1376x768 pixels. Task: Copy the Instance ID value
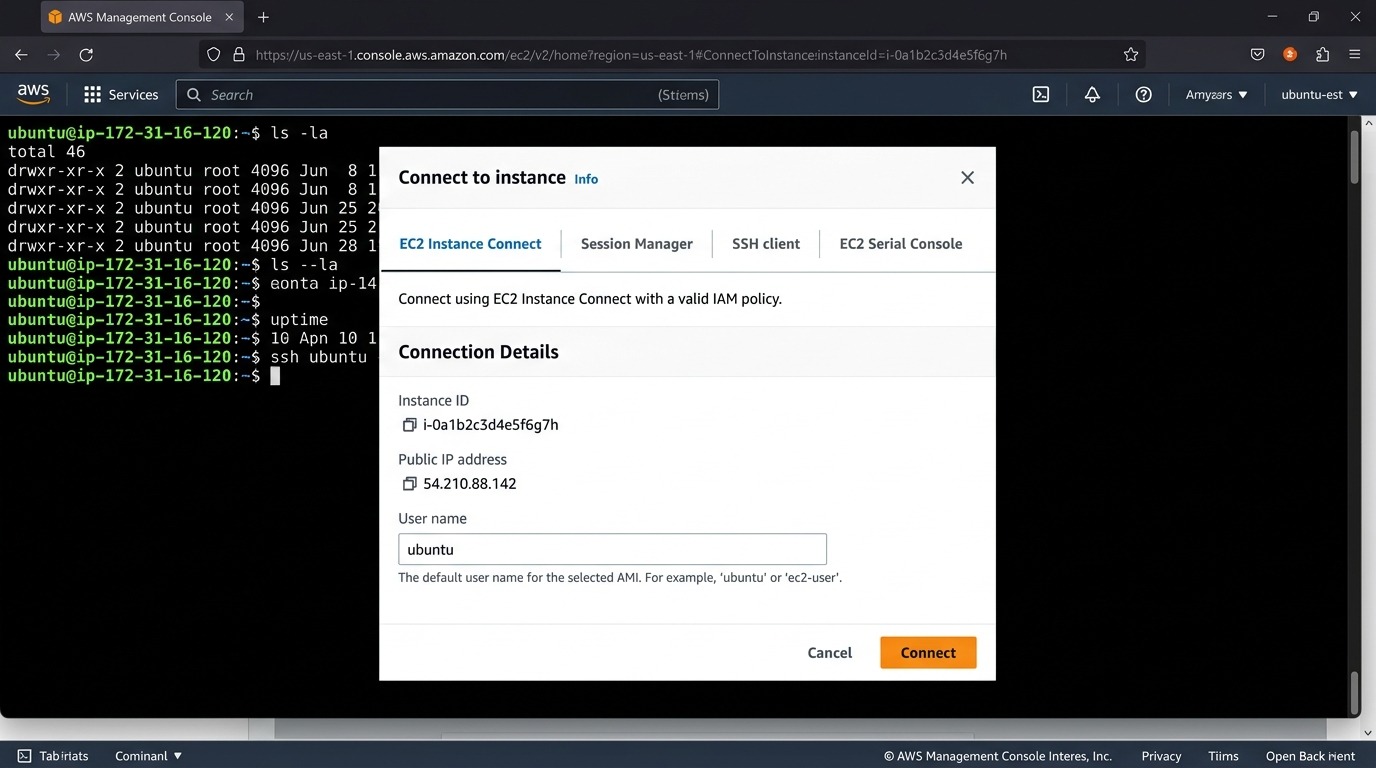[409, 425]
